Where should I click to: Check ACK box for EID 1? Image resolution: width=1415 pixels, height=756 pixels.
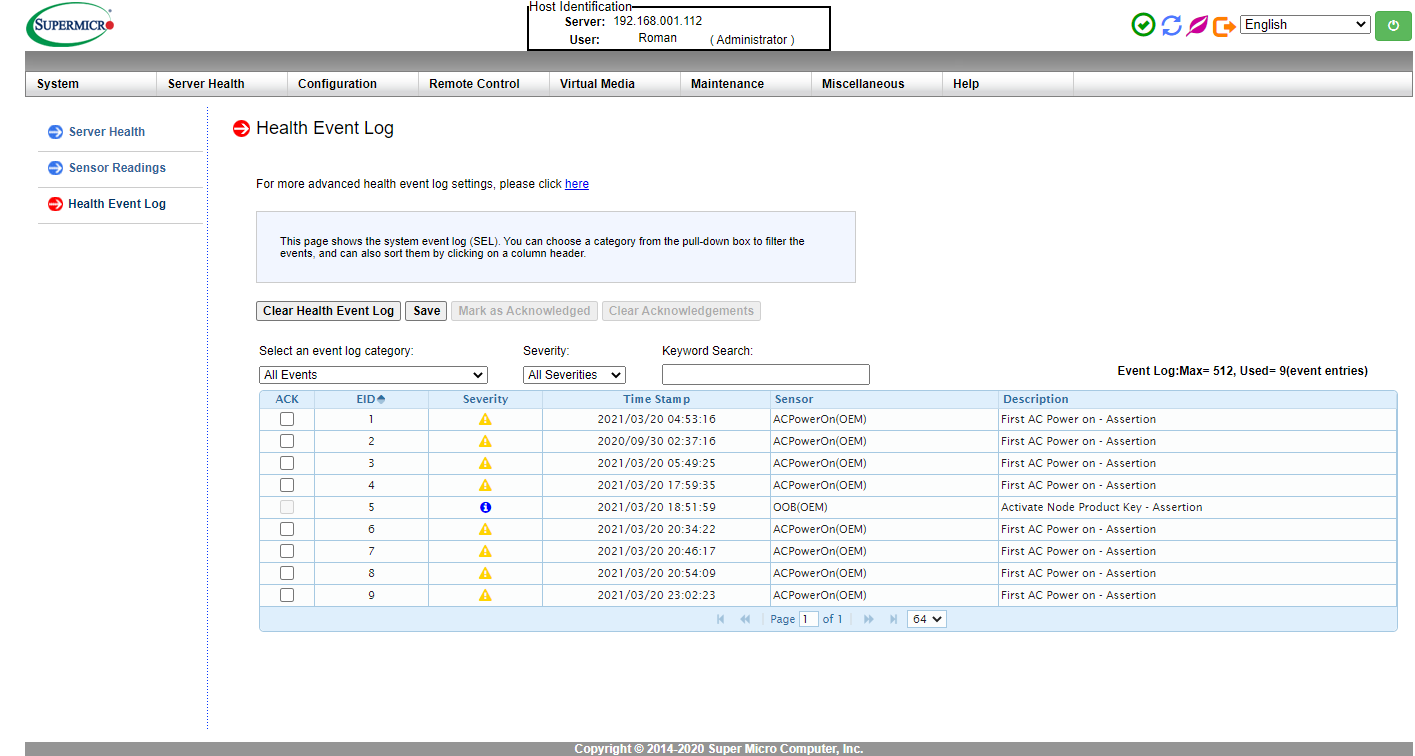click(287, 419)
